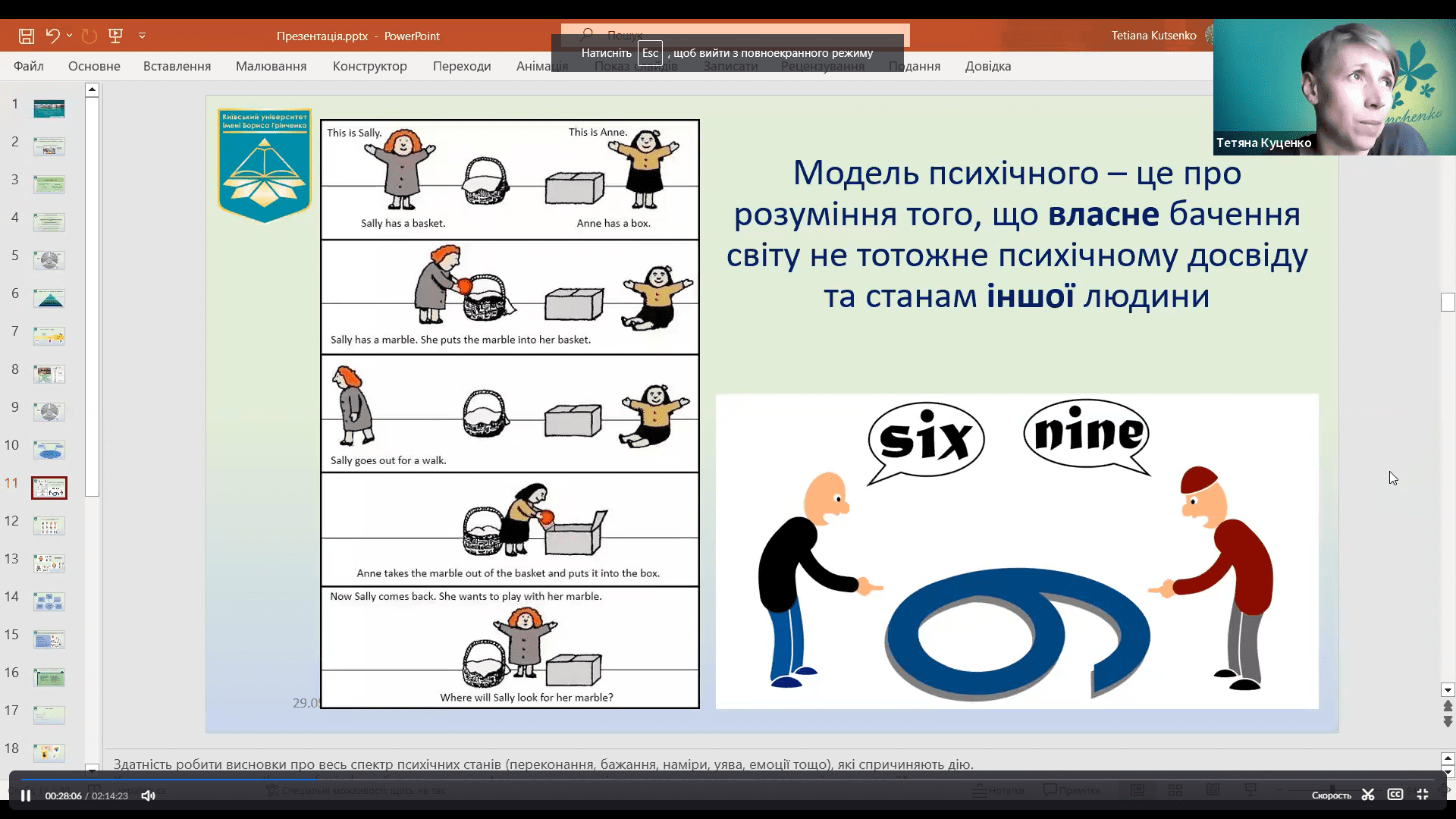1456x819 pixels.
Task: Open the Undo dropdown arrow
Action: 71,36
